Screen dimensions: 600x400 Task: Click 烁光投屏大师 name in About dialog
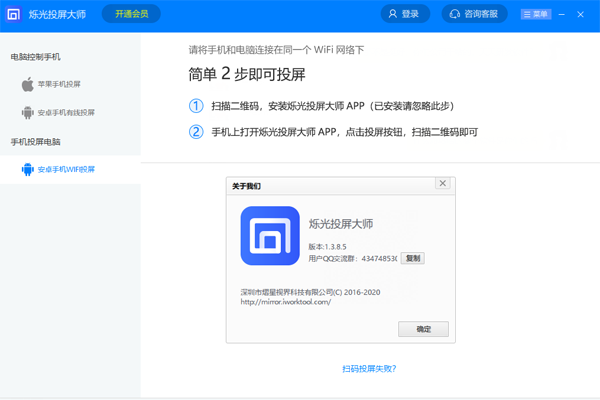coord(341,224)
